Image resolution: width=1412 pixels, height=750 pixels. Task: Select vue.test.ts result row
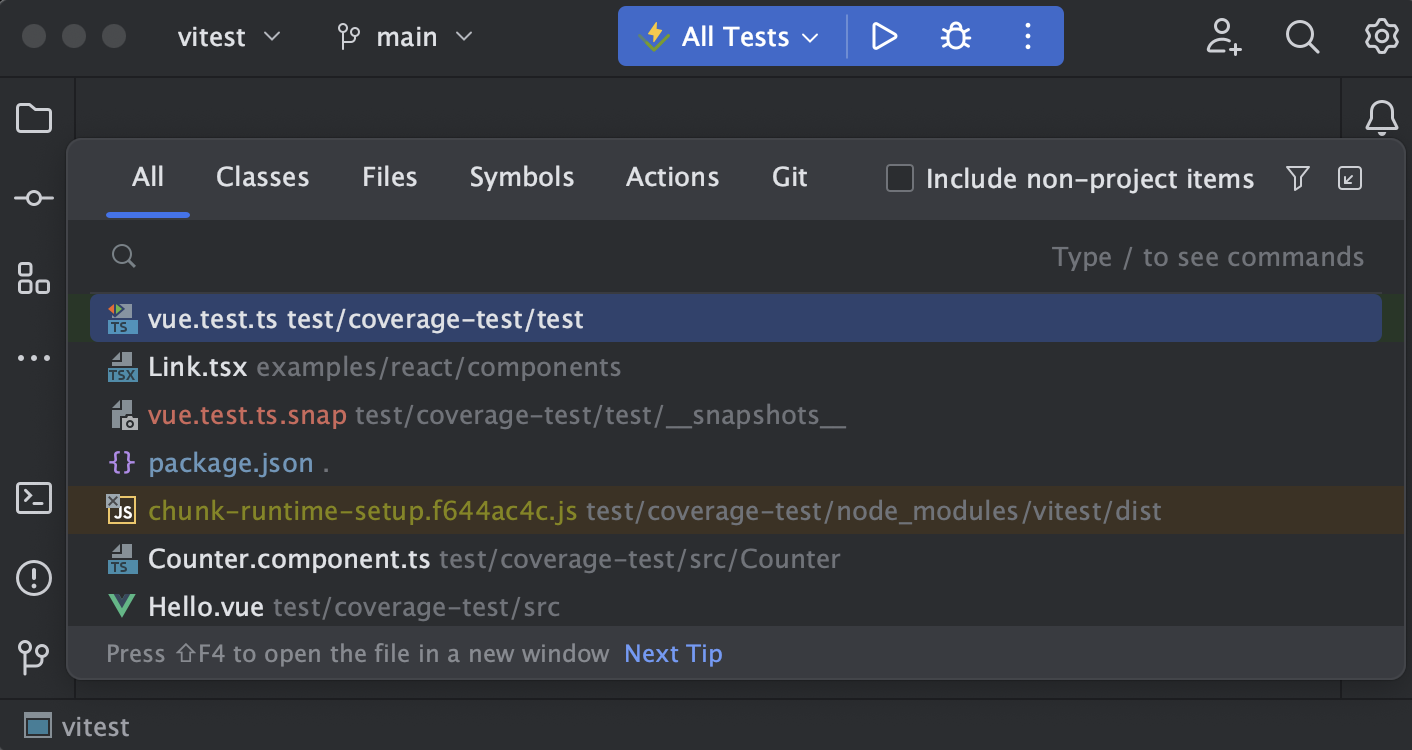pos(736,319)
